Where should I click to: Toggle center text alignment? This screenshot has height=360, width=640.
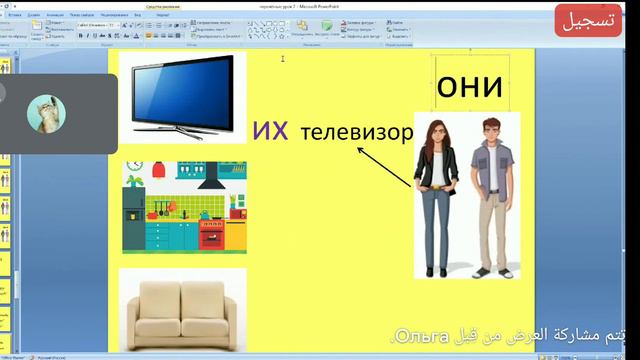[x=156, y=36]
